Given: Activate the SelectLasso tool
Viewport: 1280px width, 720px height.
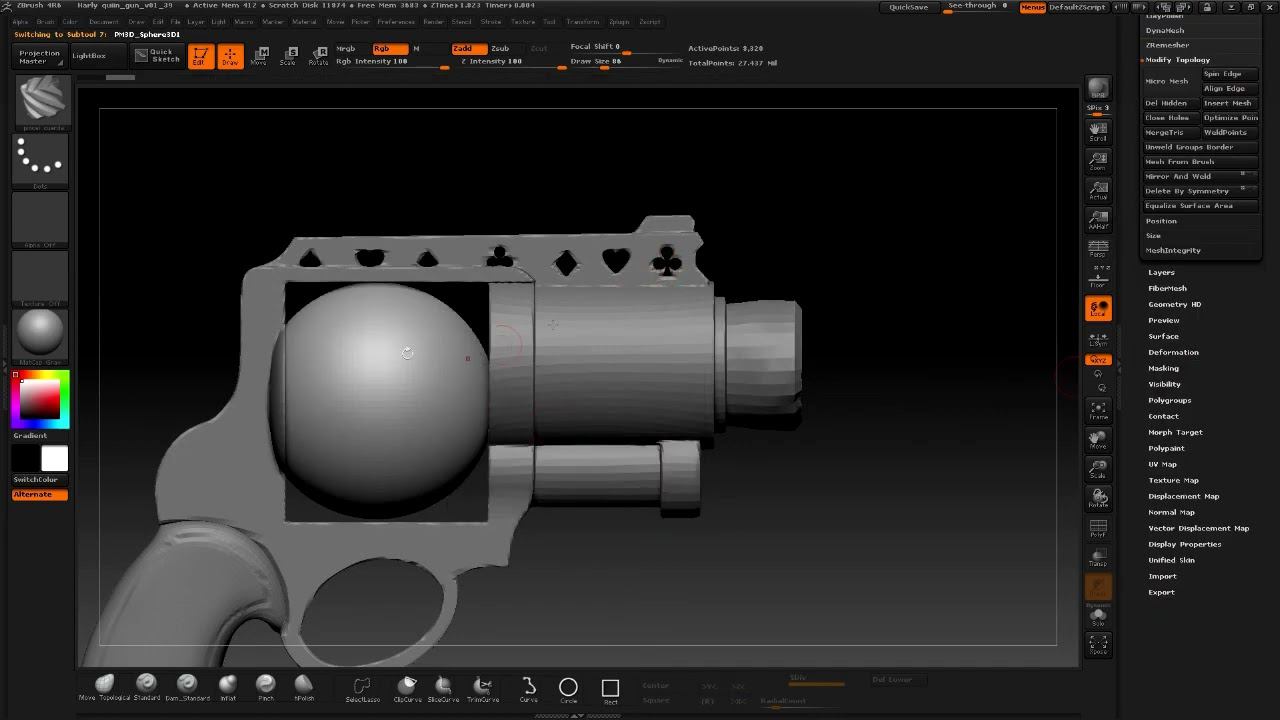Looking at the screenshot, I should click(x=362, y=687).
